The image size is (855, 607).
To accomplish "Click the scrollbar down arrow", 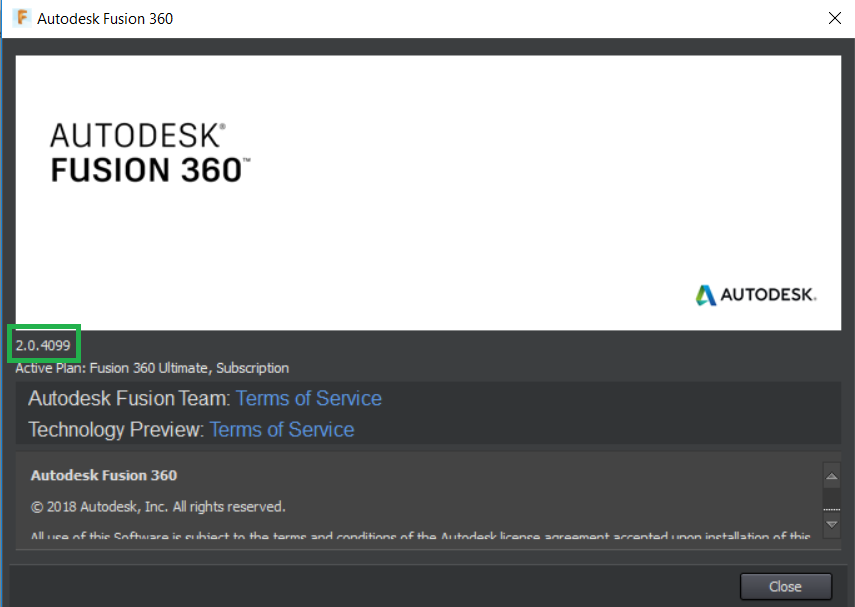I will pos(832,523).
